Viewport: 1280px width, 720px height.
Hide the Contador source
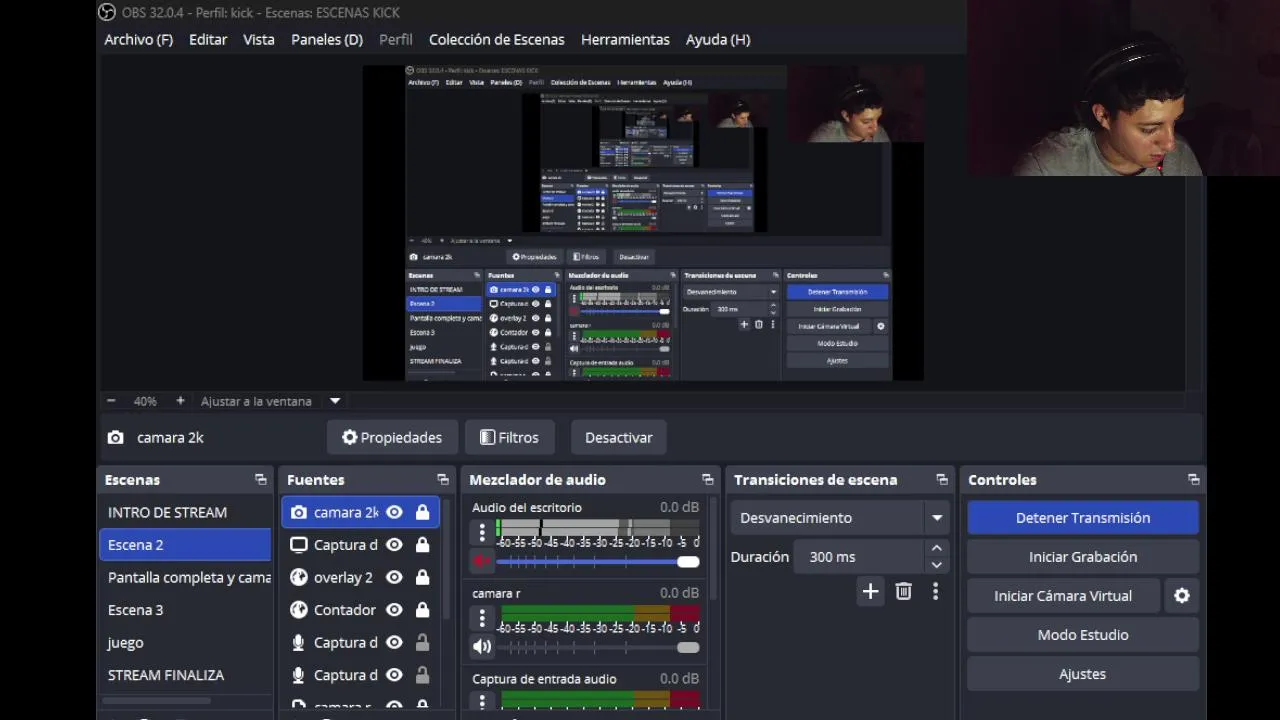tap(395, 610)
